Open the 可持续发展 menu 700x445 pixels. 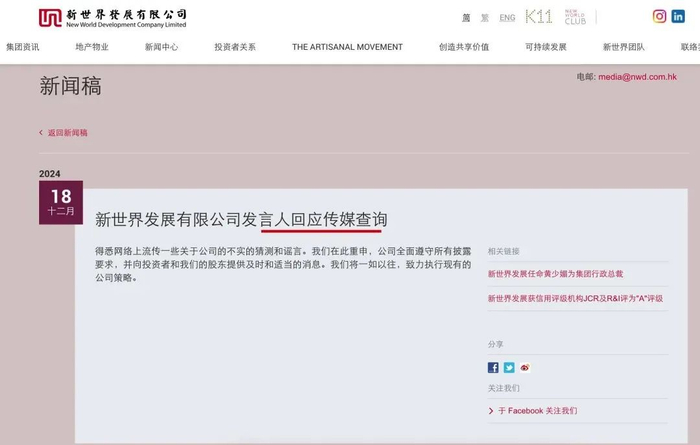click(546, 47)
